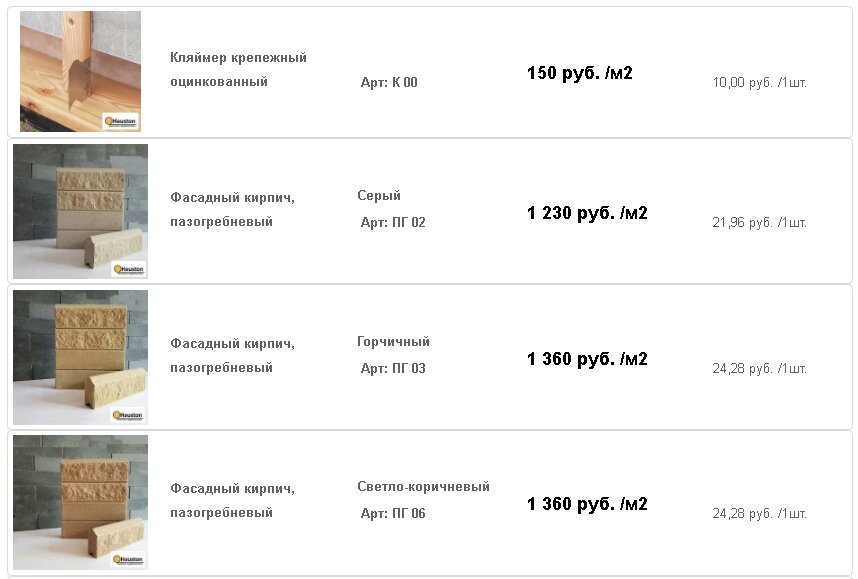Screen dimensions: 858x579
Task: Open Фасадный кирпич title in Серый row
Action: point(233,210)
